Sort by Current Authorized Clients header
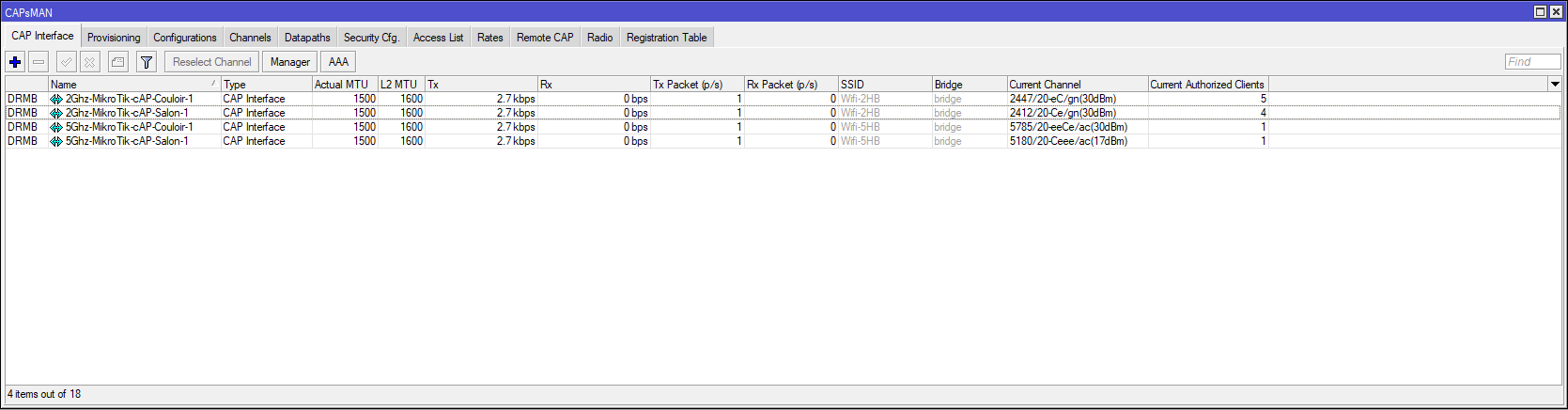 click(1208, 84)
